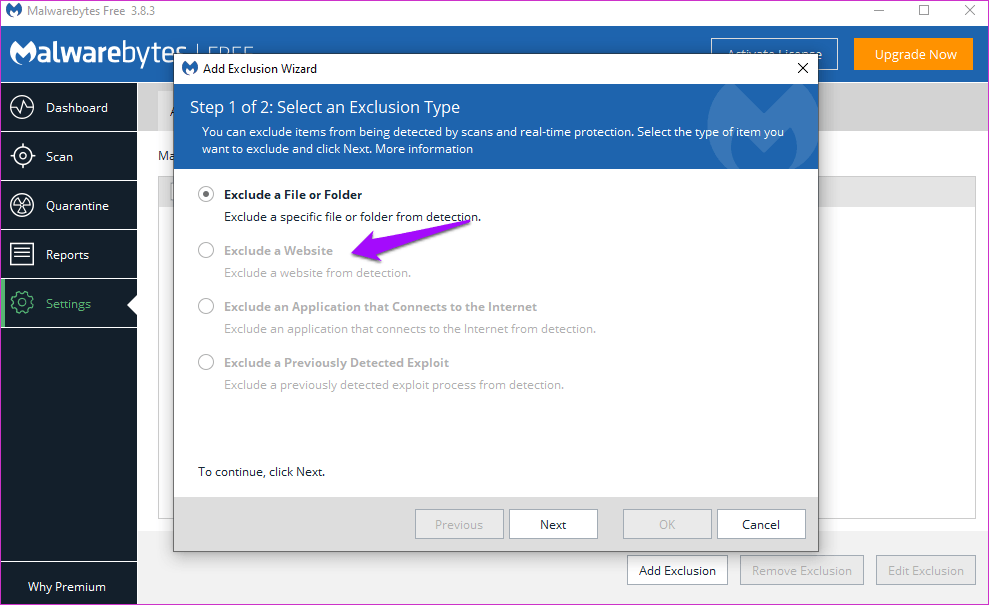This screenshot has height=605, width=989.
Task: Switch to Quarantine in sidebar
Action: [69, 206]
